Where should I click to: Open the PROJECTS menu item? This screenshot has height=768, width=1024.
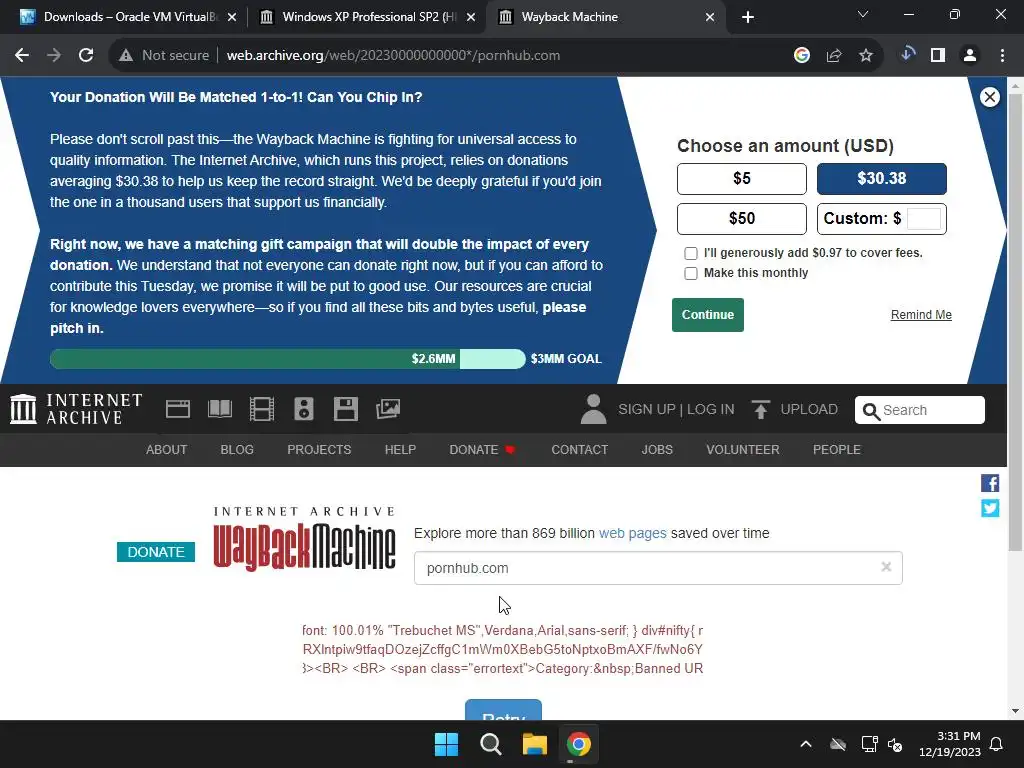pyautogui.click(x=319, y=449)
